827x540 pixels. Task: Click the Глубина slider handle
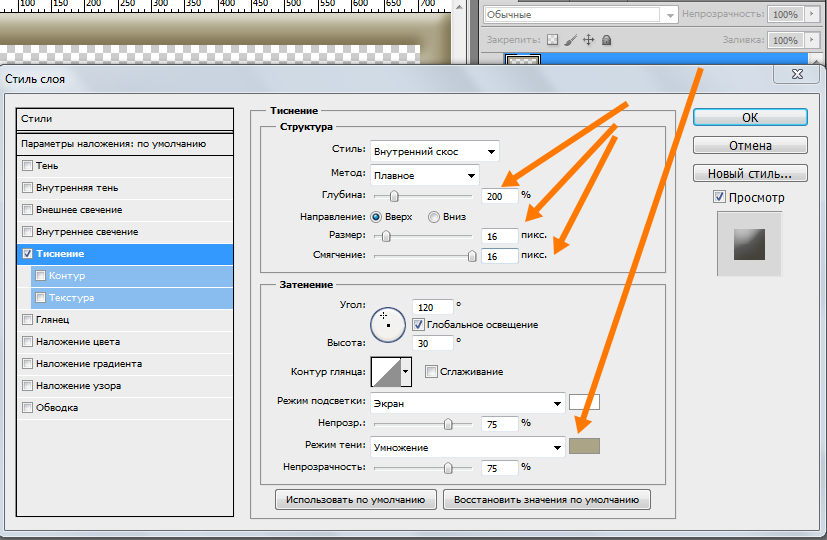click(x=394, y=196)
